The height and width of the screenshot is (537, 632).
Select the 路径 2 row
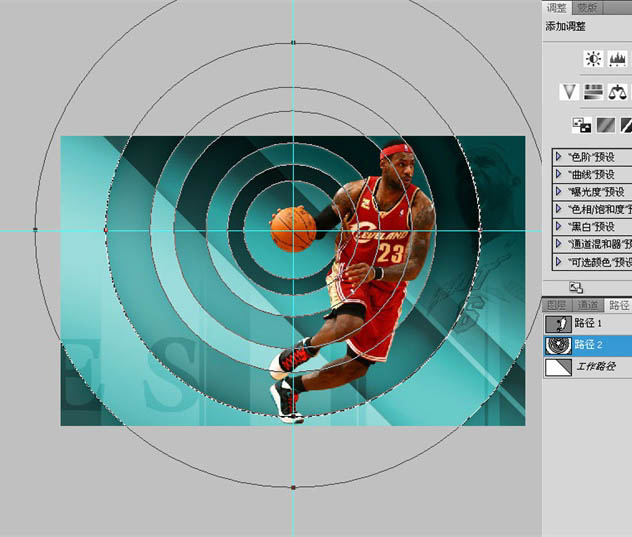click(x=588, y=345)
